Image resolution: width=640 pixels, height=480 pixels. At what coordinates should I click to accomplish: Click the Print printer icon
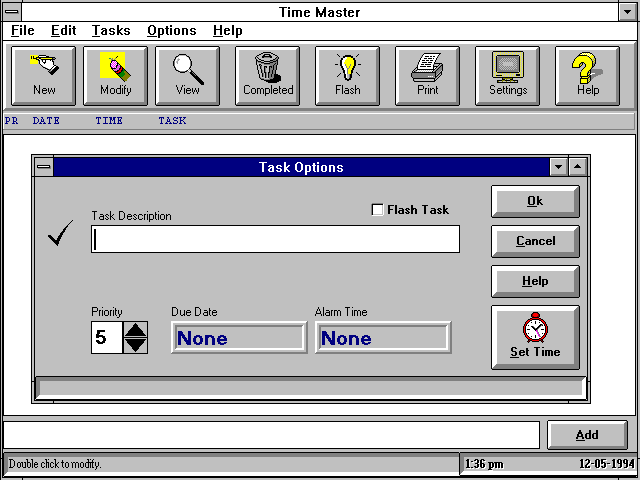tap(428, 75)
